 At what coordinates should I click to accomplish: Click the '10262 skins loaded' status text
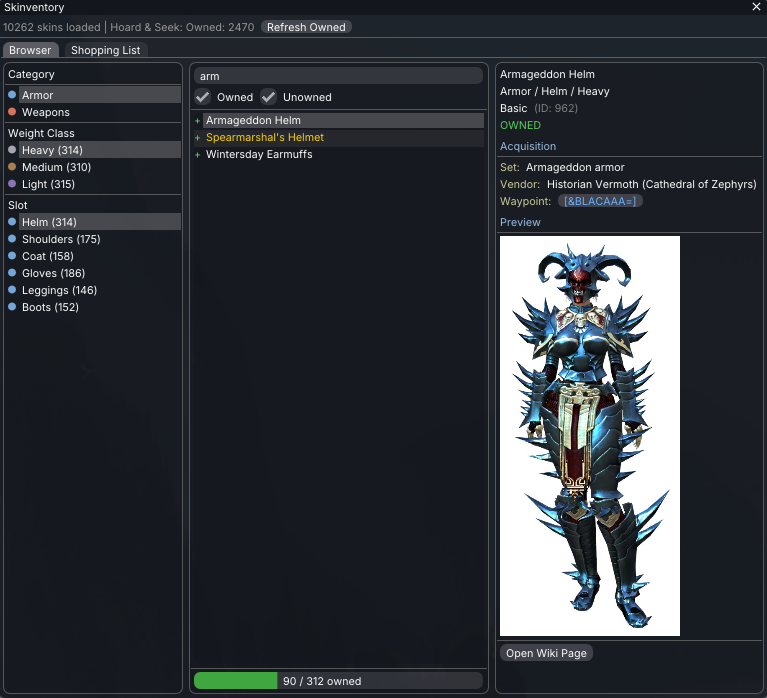[x=51, y=27]
